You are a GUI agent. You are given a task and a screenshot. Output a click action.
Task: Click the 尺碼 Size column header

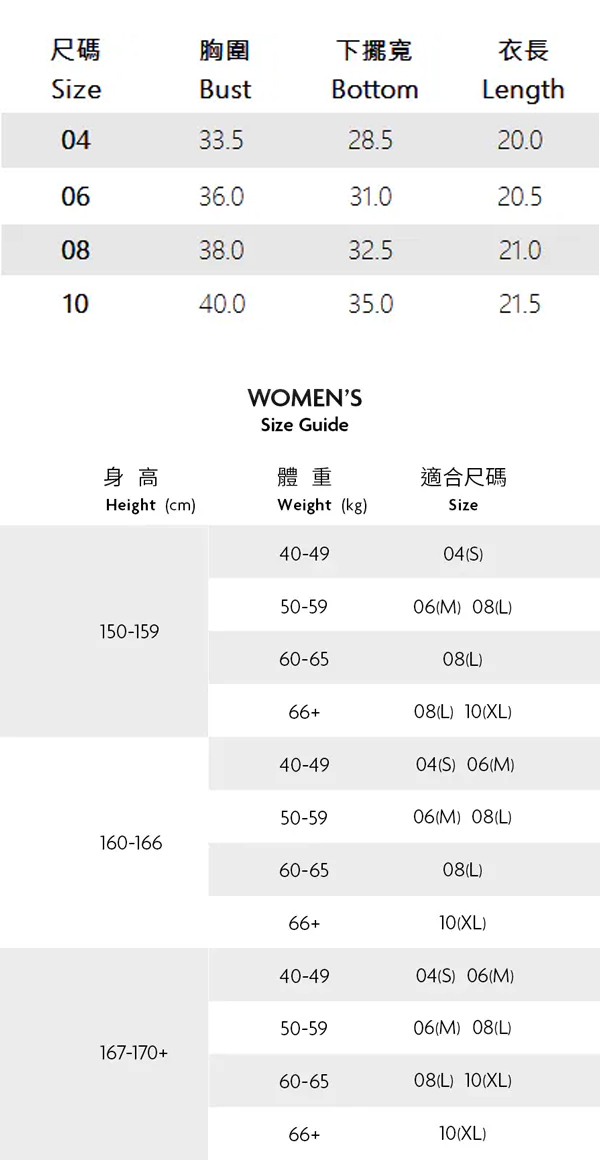[76, 70]
